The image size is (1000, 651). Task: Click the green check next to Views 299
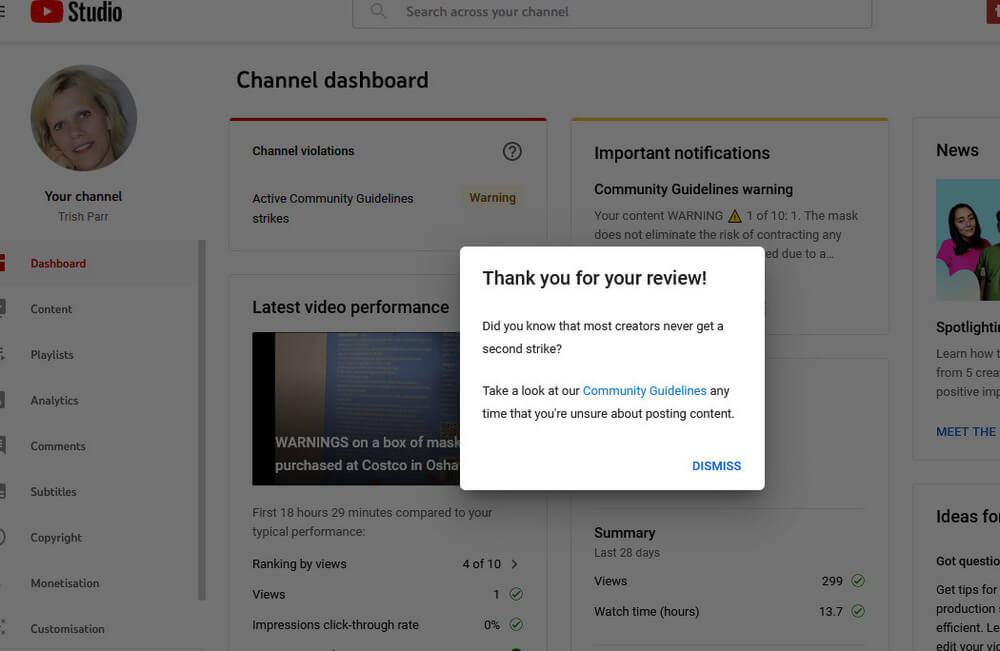[x=858, y=581]
